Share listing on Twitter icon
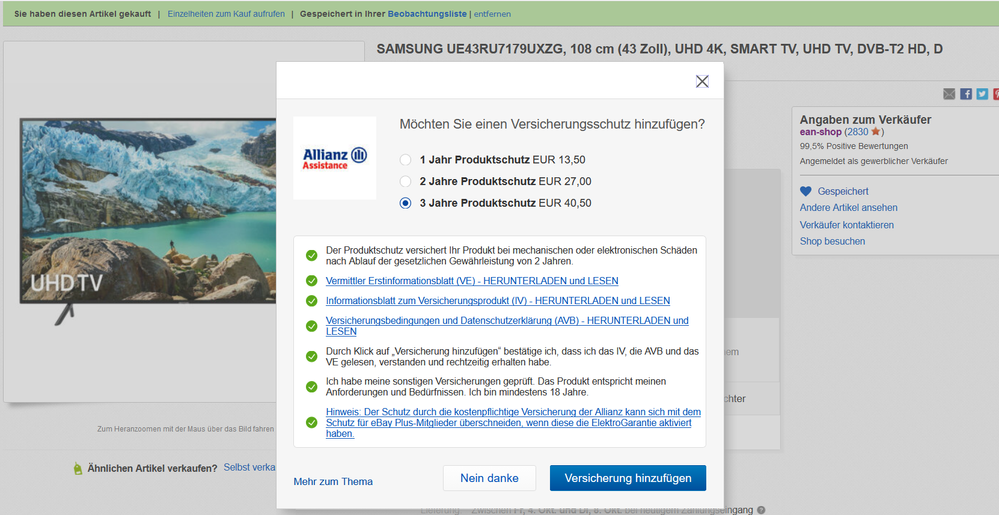This screenshot has width=999, height=515. (982, 94)
